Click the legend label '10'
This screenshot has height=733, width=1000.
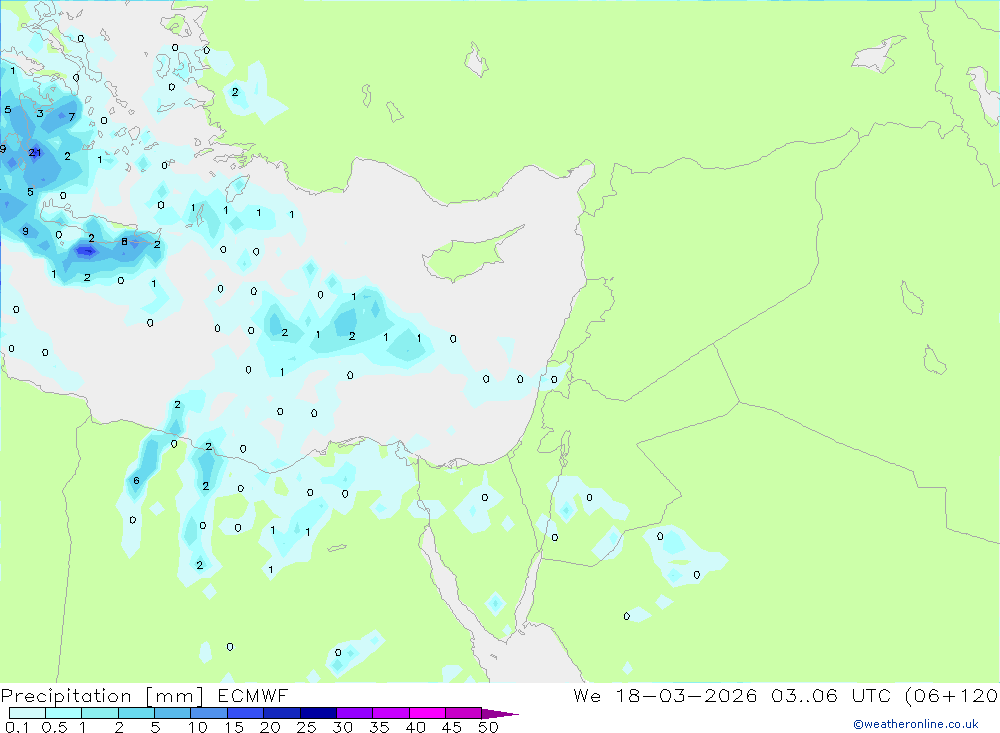[x=198, y=727]
